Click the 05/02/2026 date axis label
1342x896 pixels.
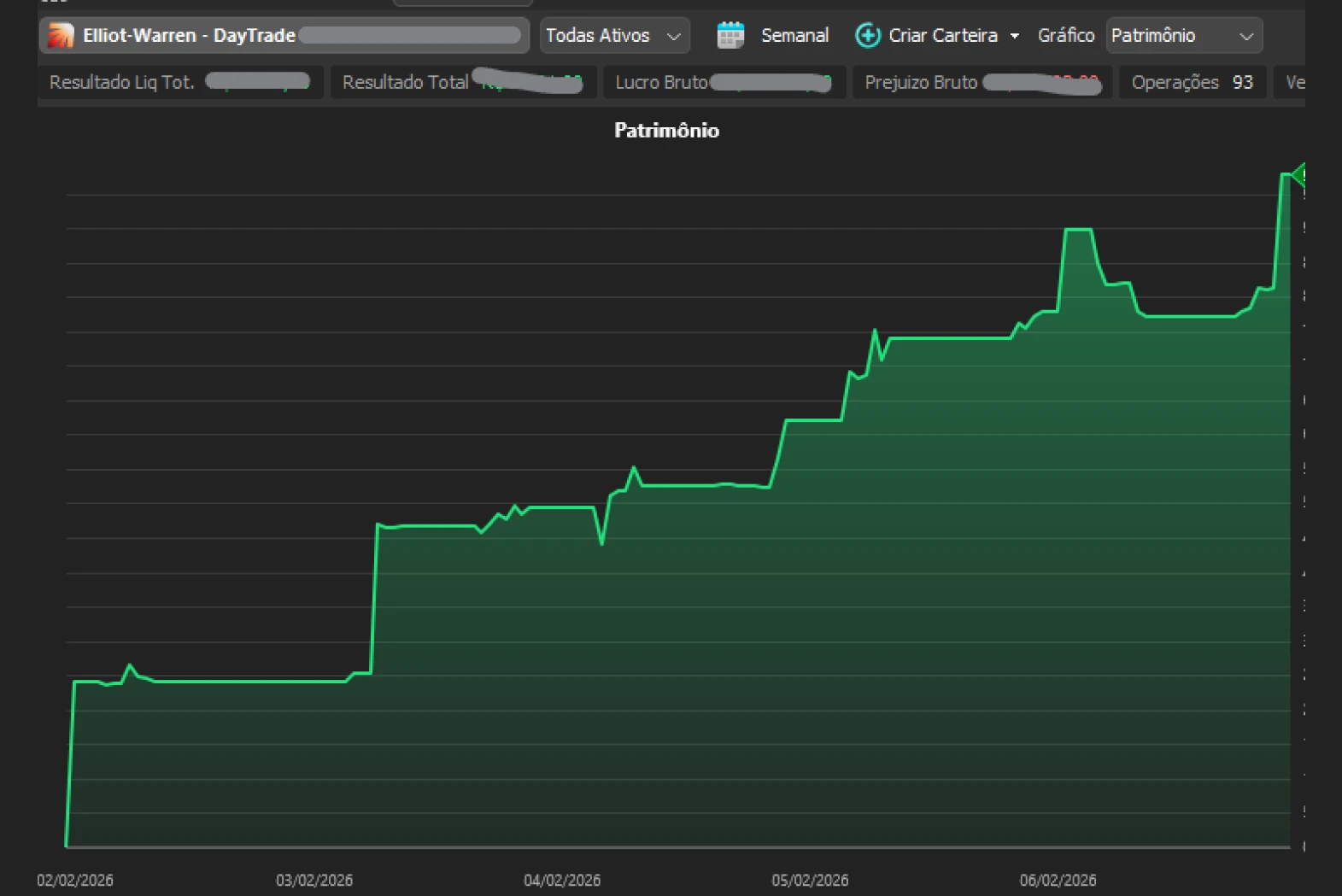pos(810,880)
